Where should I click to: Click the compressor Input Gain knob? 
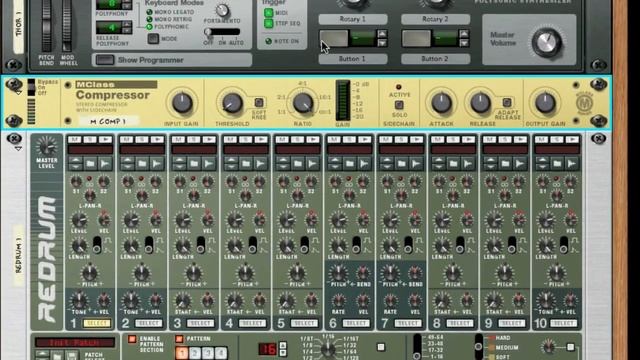[182, 103]
